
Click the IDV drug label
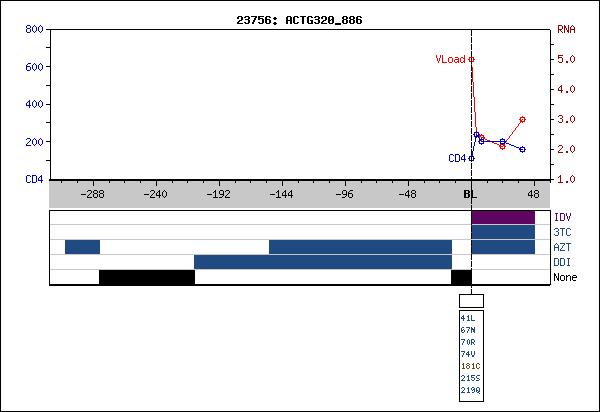562,217
